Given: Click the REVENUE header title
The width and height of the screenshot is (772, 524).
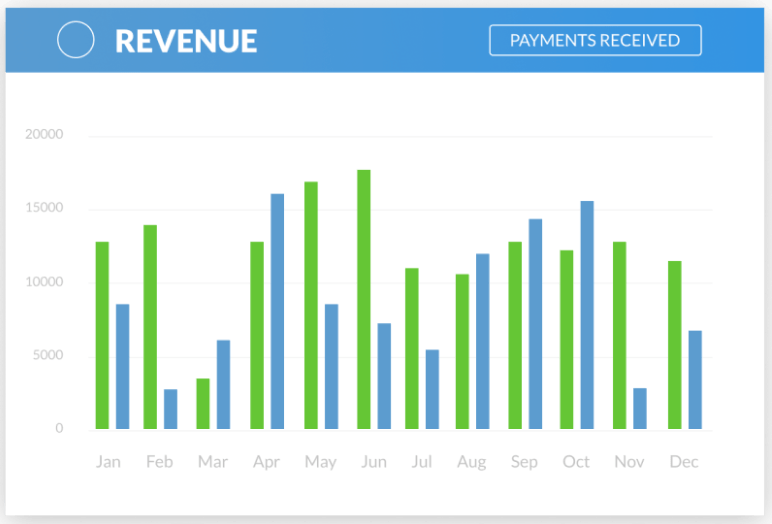Looking at the screenshot, I should 186,41.
